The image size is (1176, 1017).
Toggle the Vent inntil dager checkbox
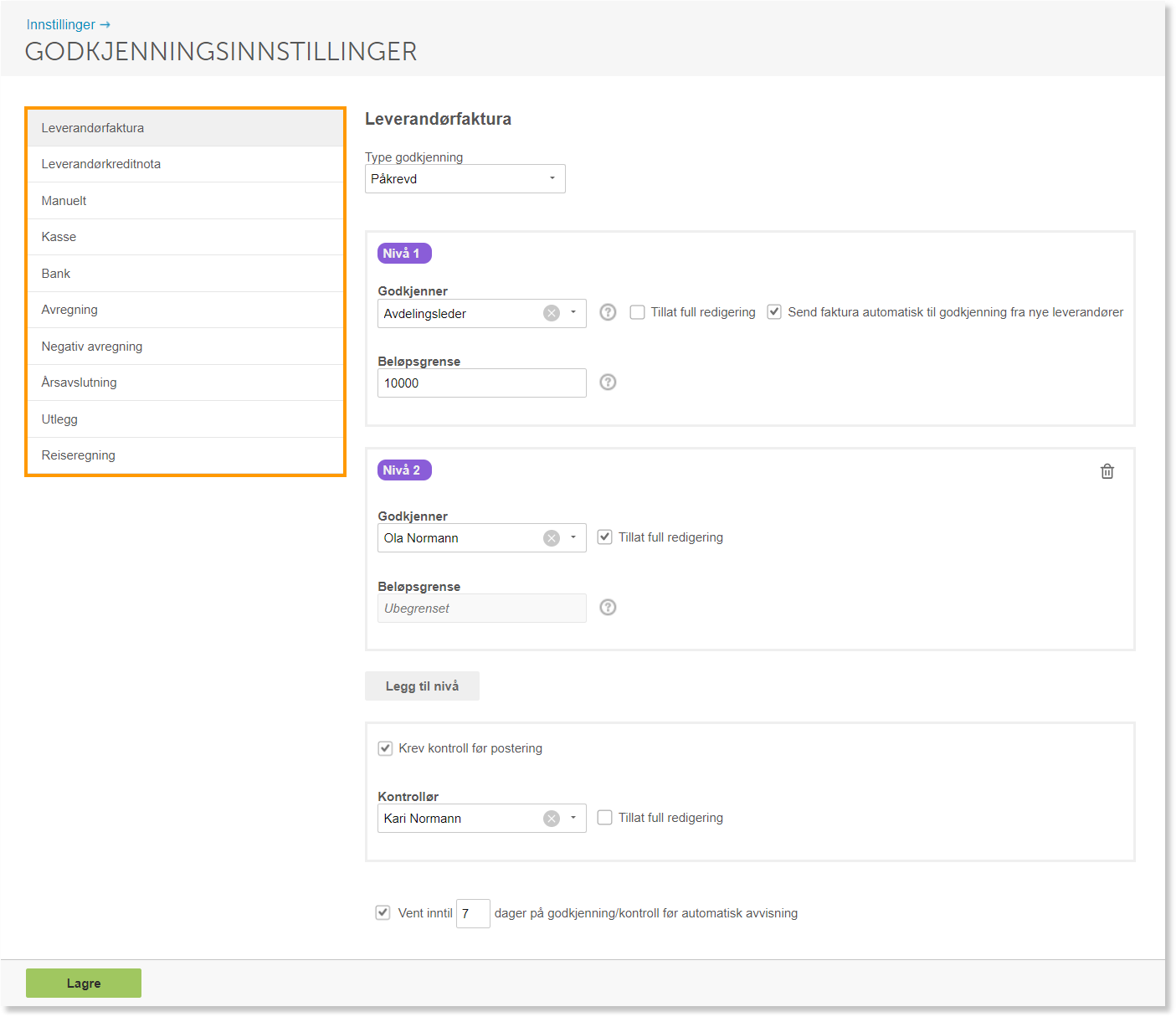coord(383,912)
